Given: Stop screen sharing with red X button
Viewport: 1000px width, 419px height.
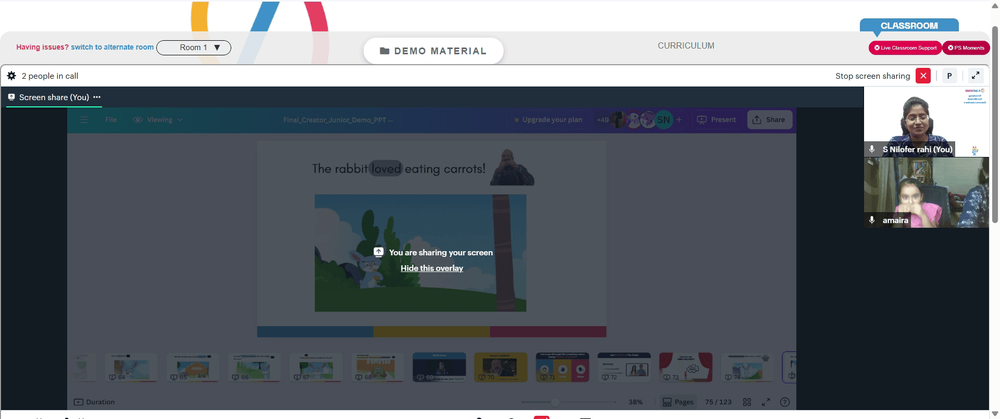Looking at the screenshot, I should (x=923, y=76).
